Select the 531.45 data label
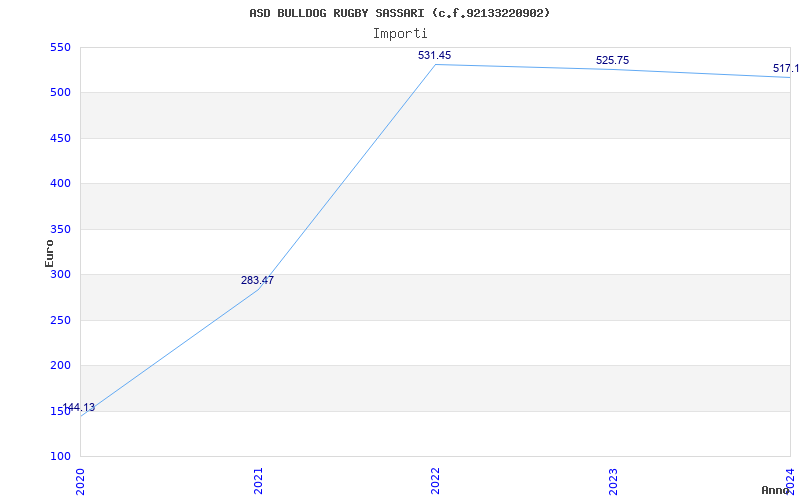Viewport: 800px width, 500px height. (434, 56)
